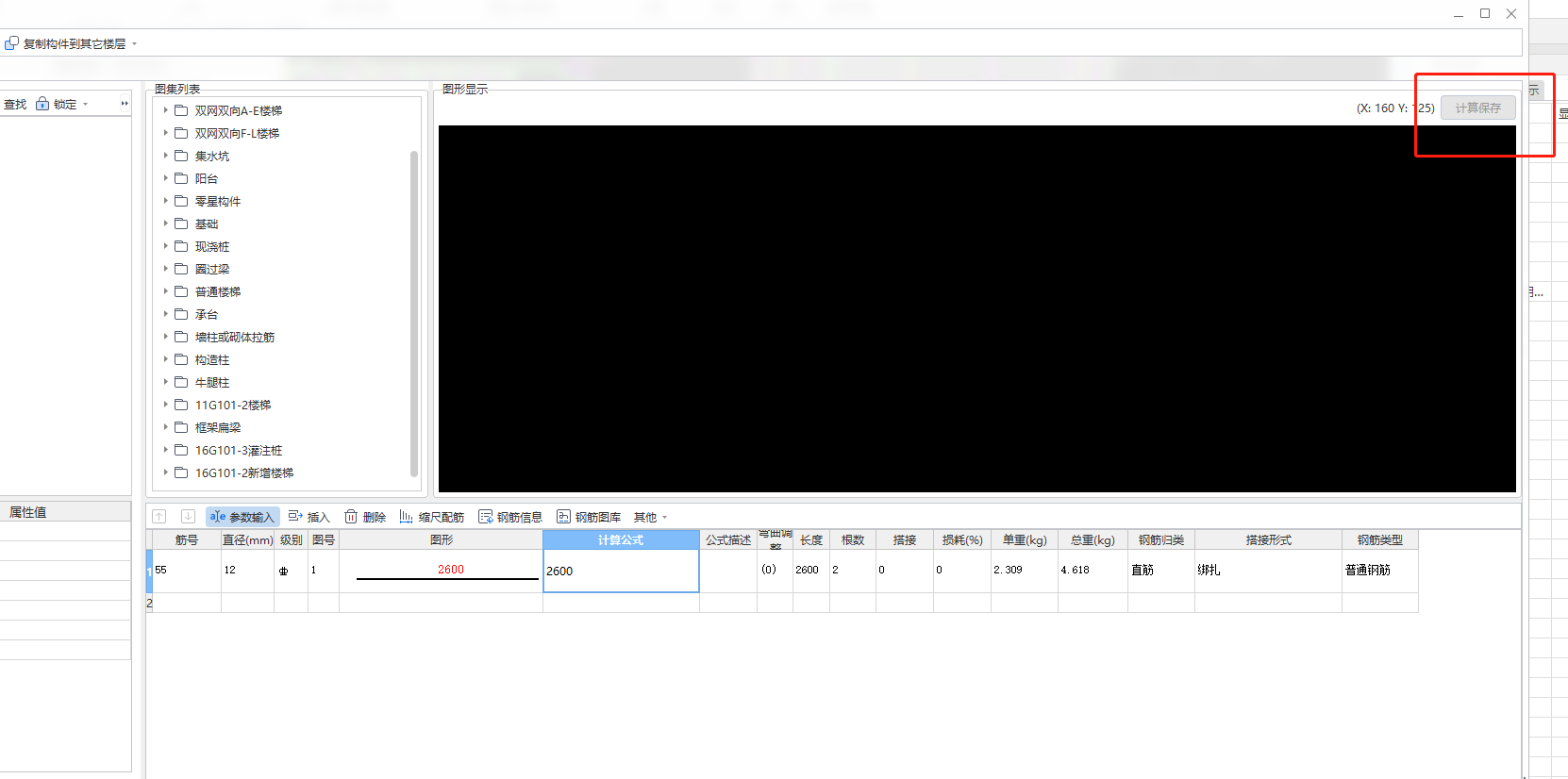Expand the 墙柱或砌体拉筋 tree node
The height and width of the screenshot is (779, 1568).
(165, 337)
